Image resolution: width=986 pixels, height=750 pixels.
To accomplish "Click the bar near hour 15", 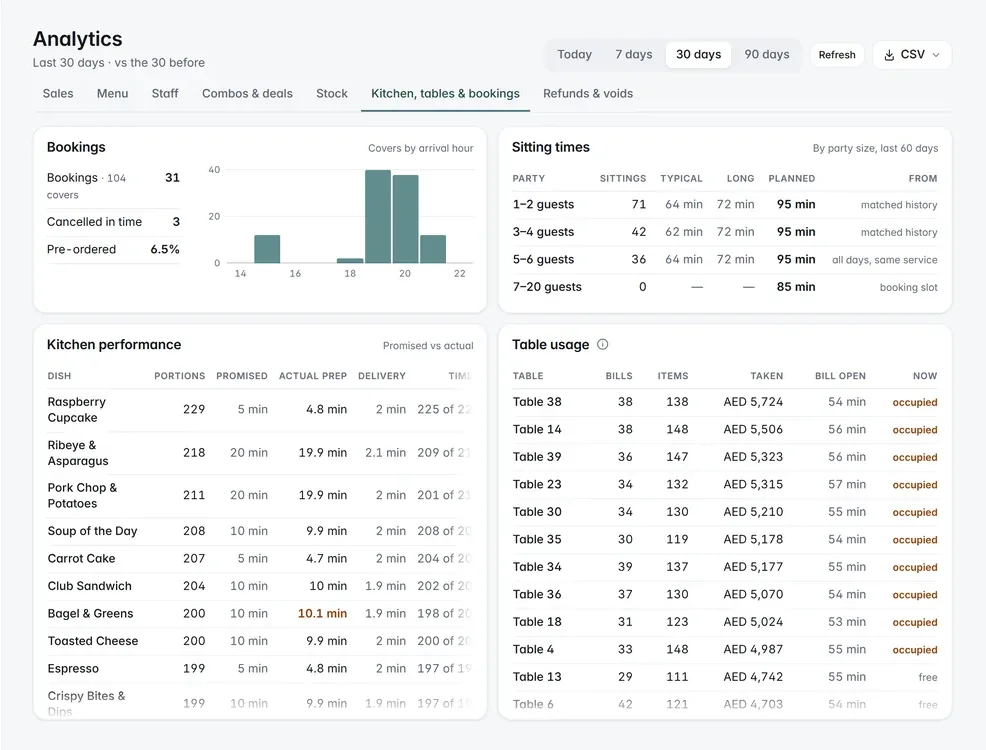I will pos(267,249).
